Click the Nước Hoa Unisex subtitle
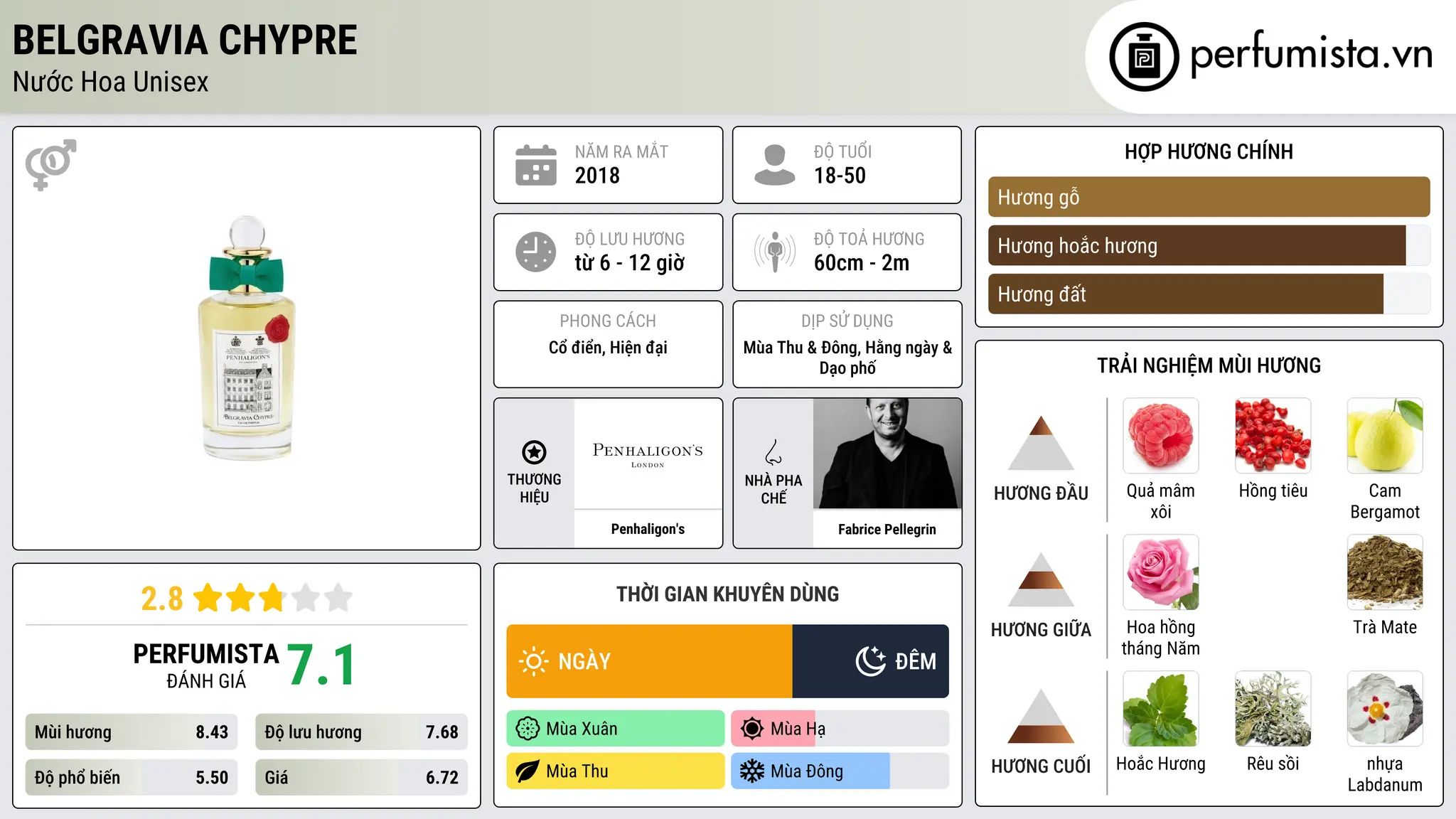The image size is (1456, 819). pyautogui.click(x=111, y=82)
